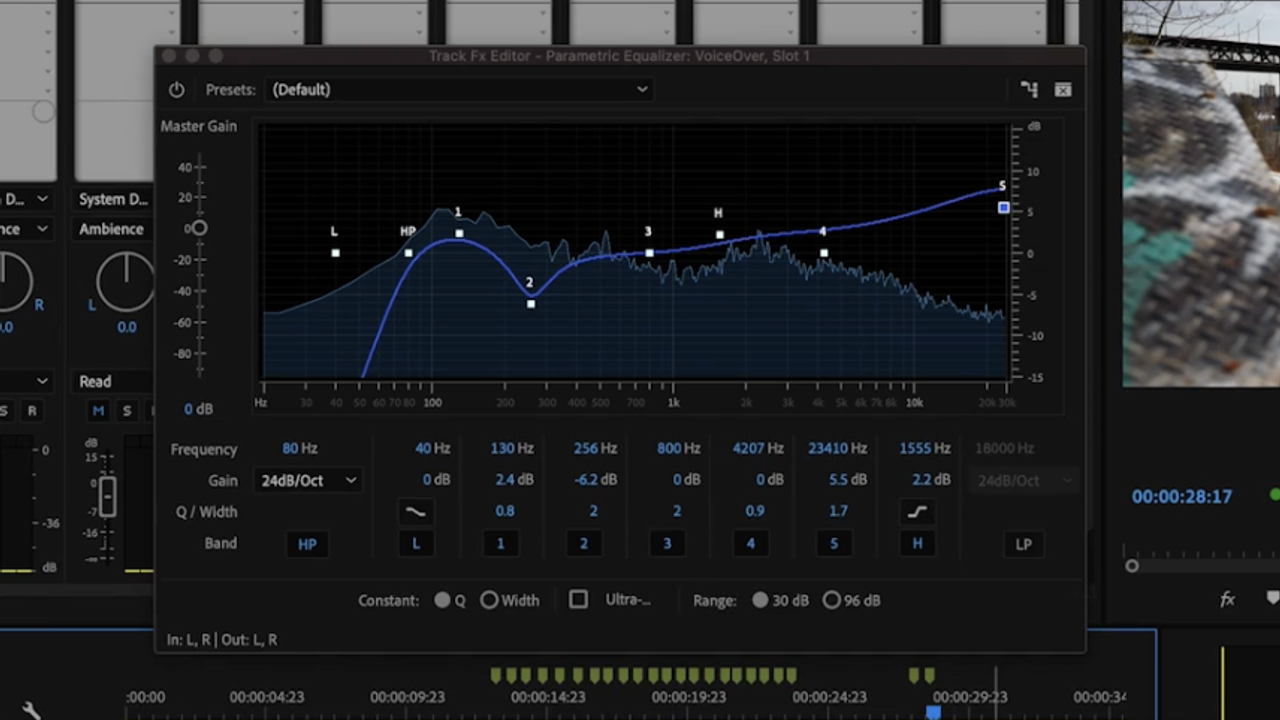
Task: Click band 1 frequency 130 Hz
Action: pyautogui.click(x=512, y=449)
